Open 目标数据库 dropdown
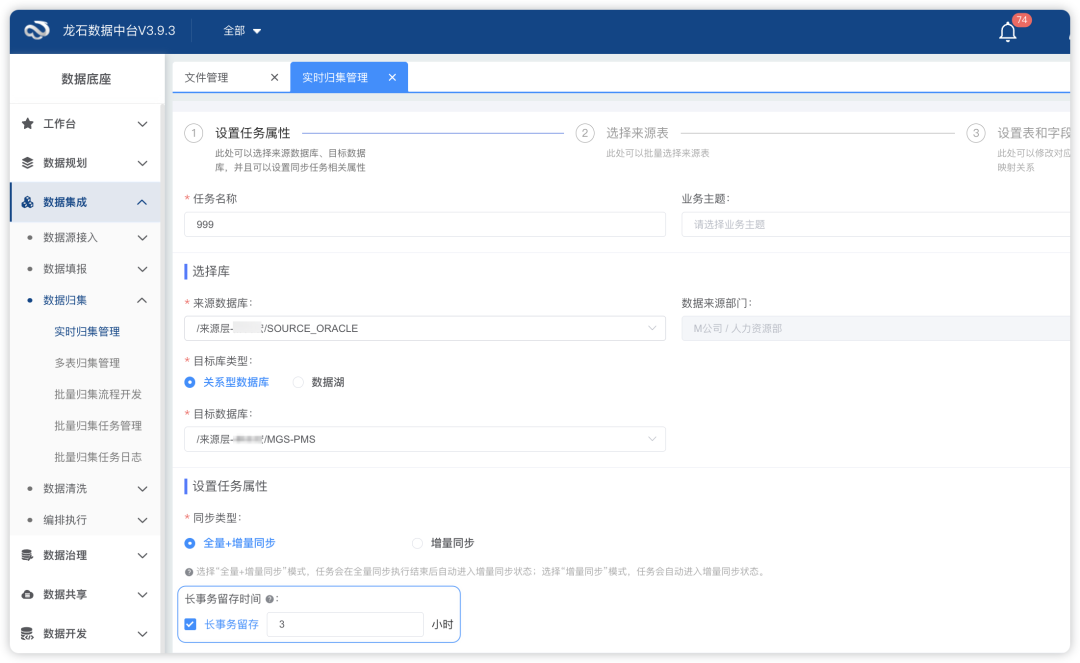Viewport: 1080px width, 663px height. point(424,439)
